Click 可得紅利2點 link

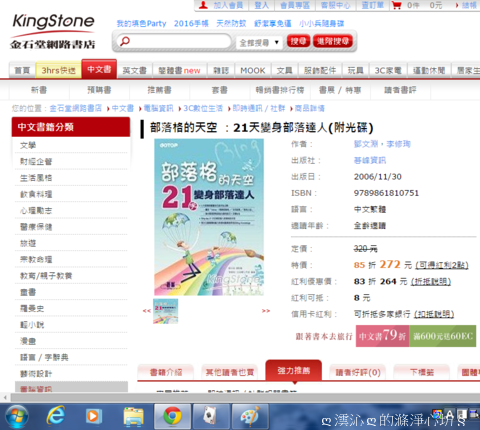pyautogui.click(x=442, y=265)
